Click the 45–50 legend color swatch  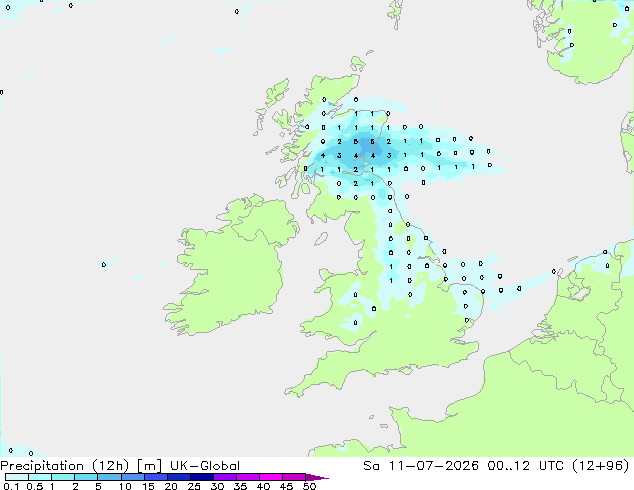pos(294,477)
